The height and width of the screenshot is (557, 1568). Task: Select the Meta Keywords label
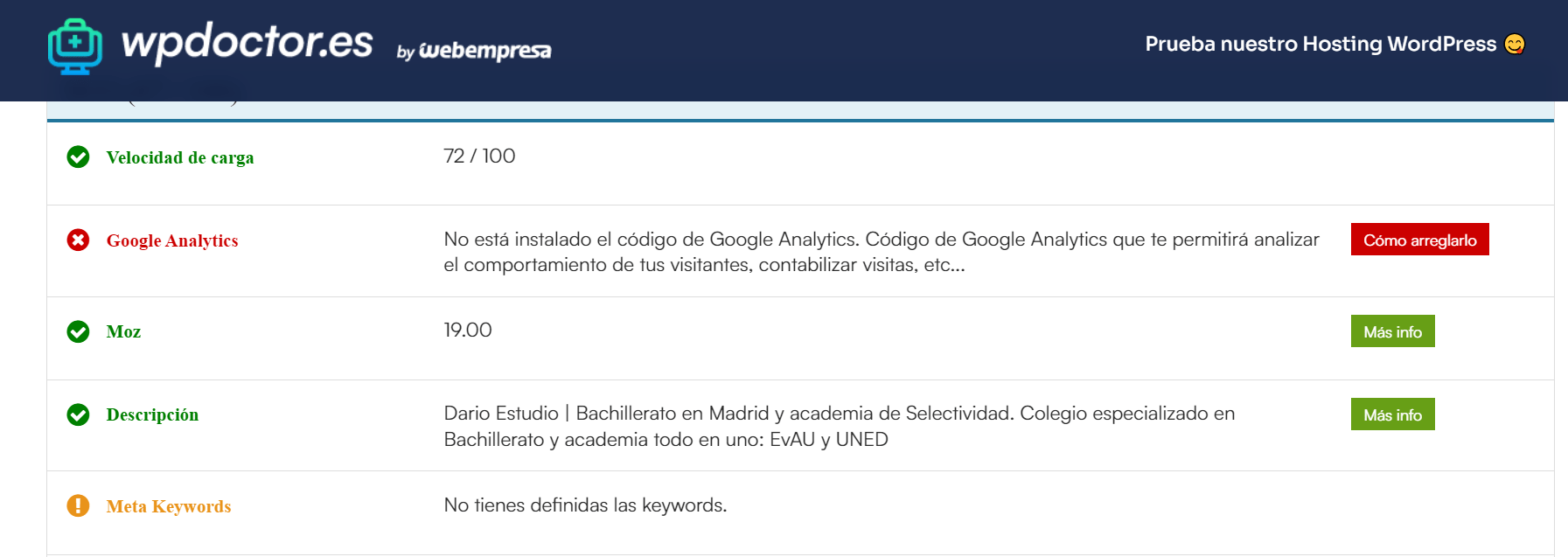(x=169, y=506)
